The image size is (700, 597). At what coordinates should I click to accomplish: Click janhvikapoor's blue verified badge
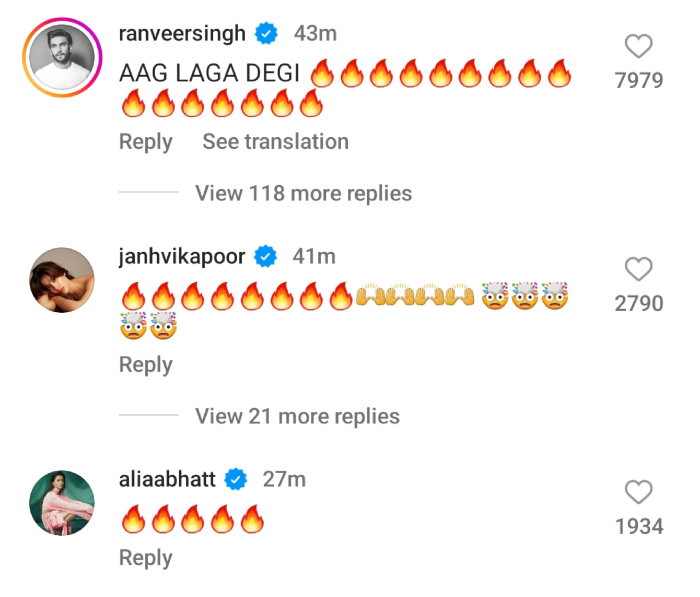pos(265,257)
